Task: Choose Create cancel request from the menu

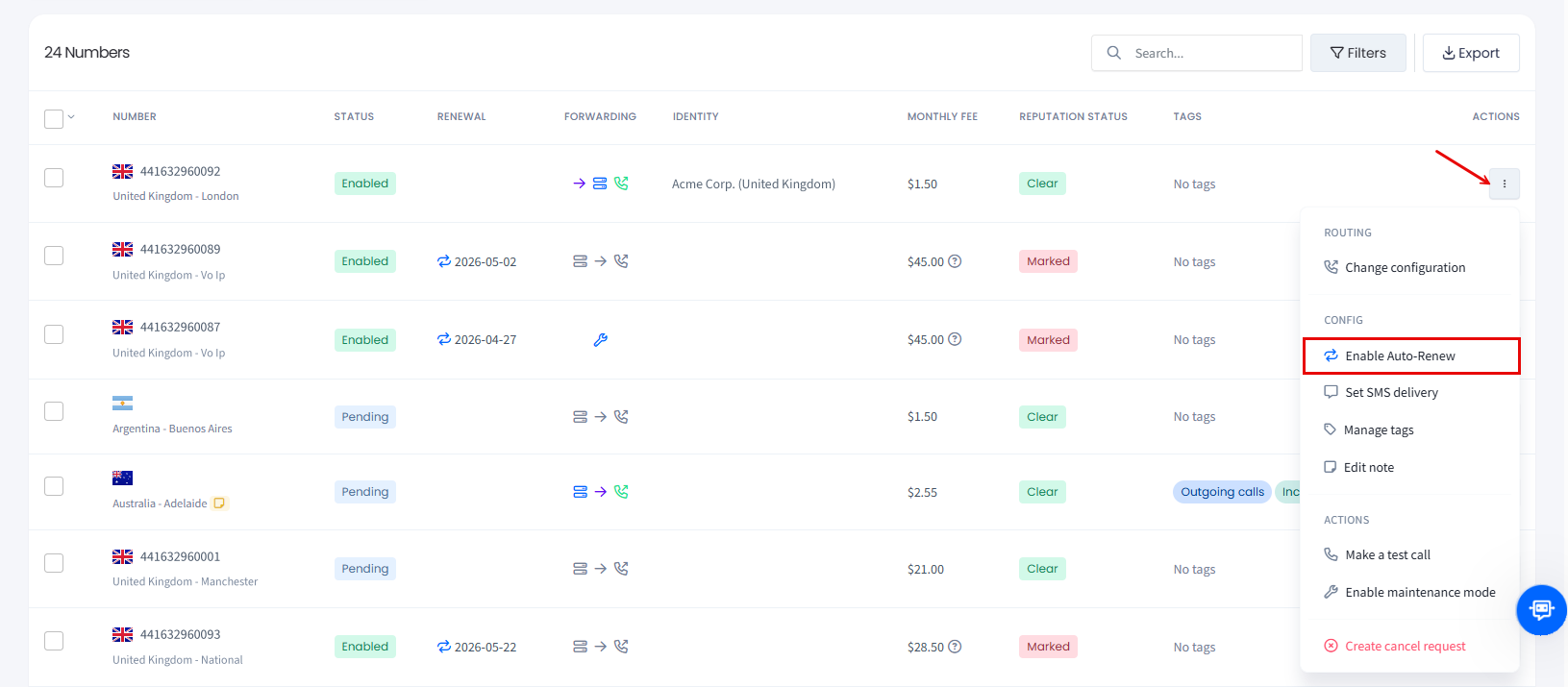Action: [x=1410, y=646]
